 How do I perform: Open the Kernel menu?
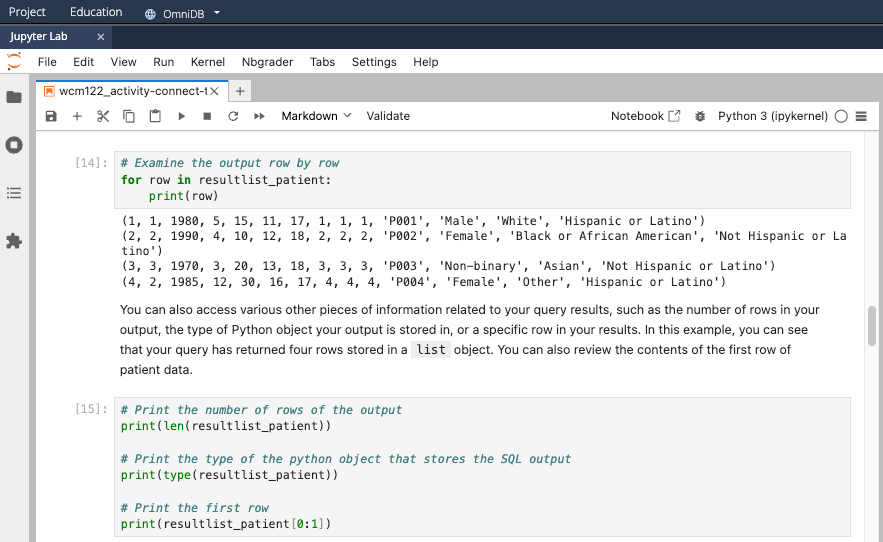point(208,62)
